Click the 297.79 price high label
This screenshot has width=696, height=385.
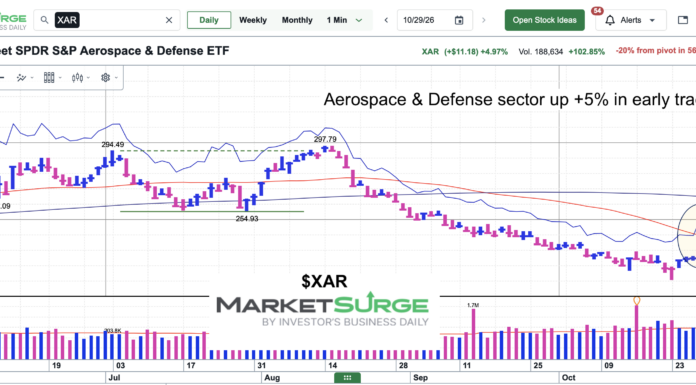(325, 139)
